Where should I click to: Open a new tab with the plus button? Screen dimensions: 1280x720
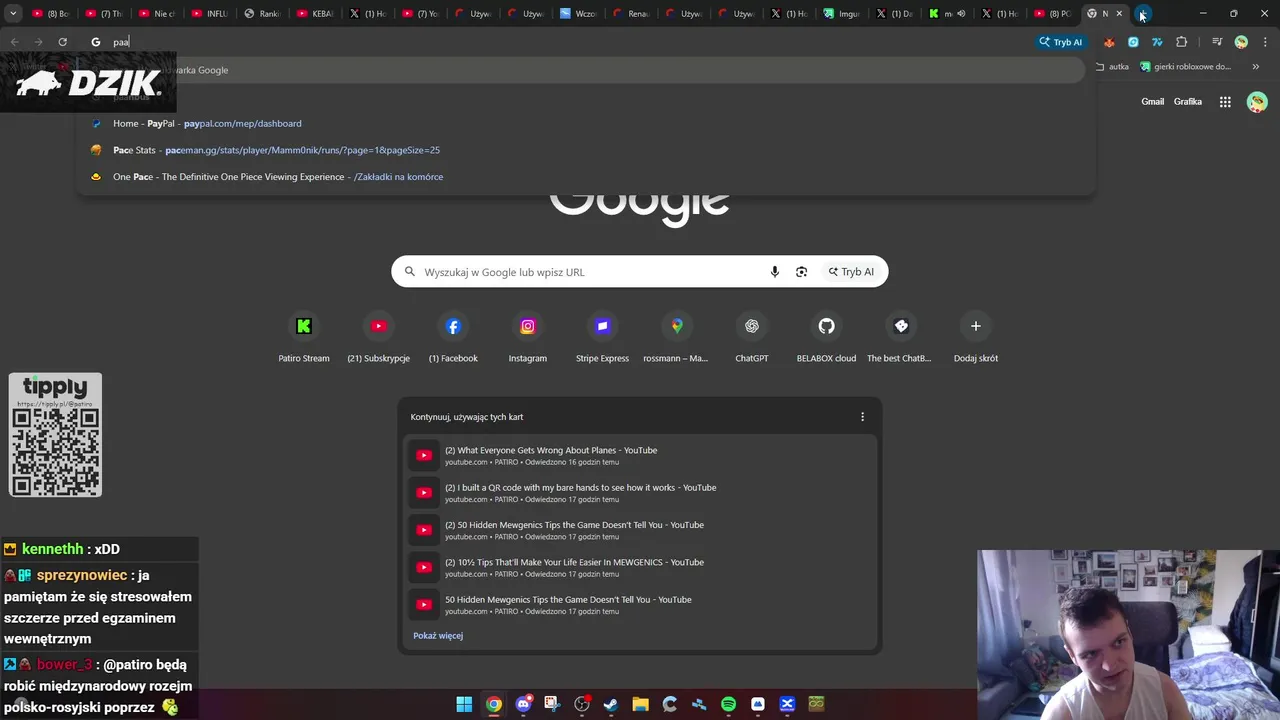(x=1143, y=14)
